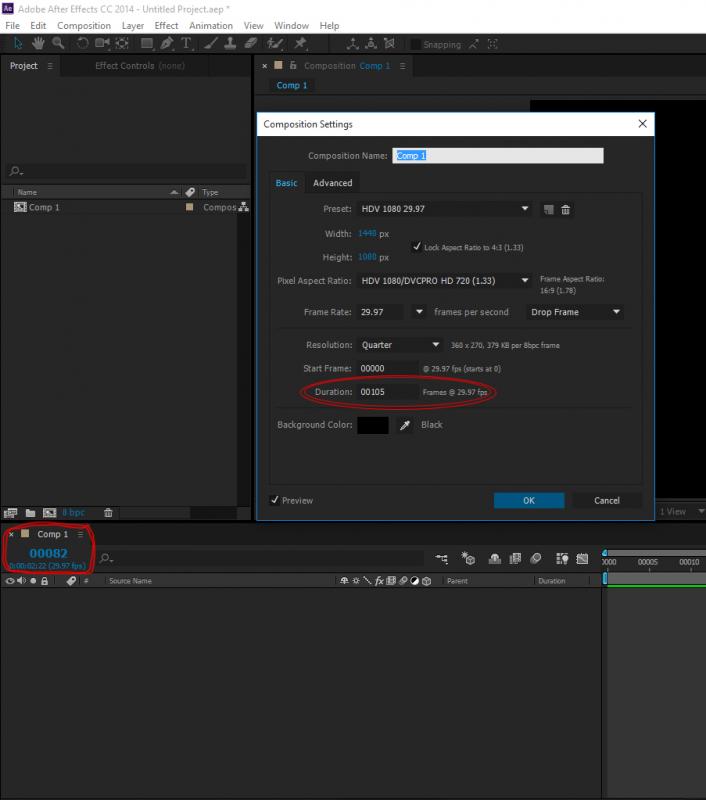Image resolution: width=706 pixels, height=800 pixels.
Task: Open the Composition menu
Action: [84, 25]
